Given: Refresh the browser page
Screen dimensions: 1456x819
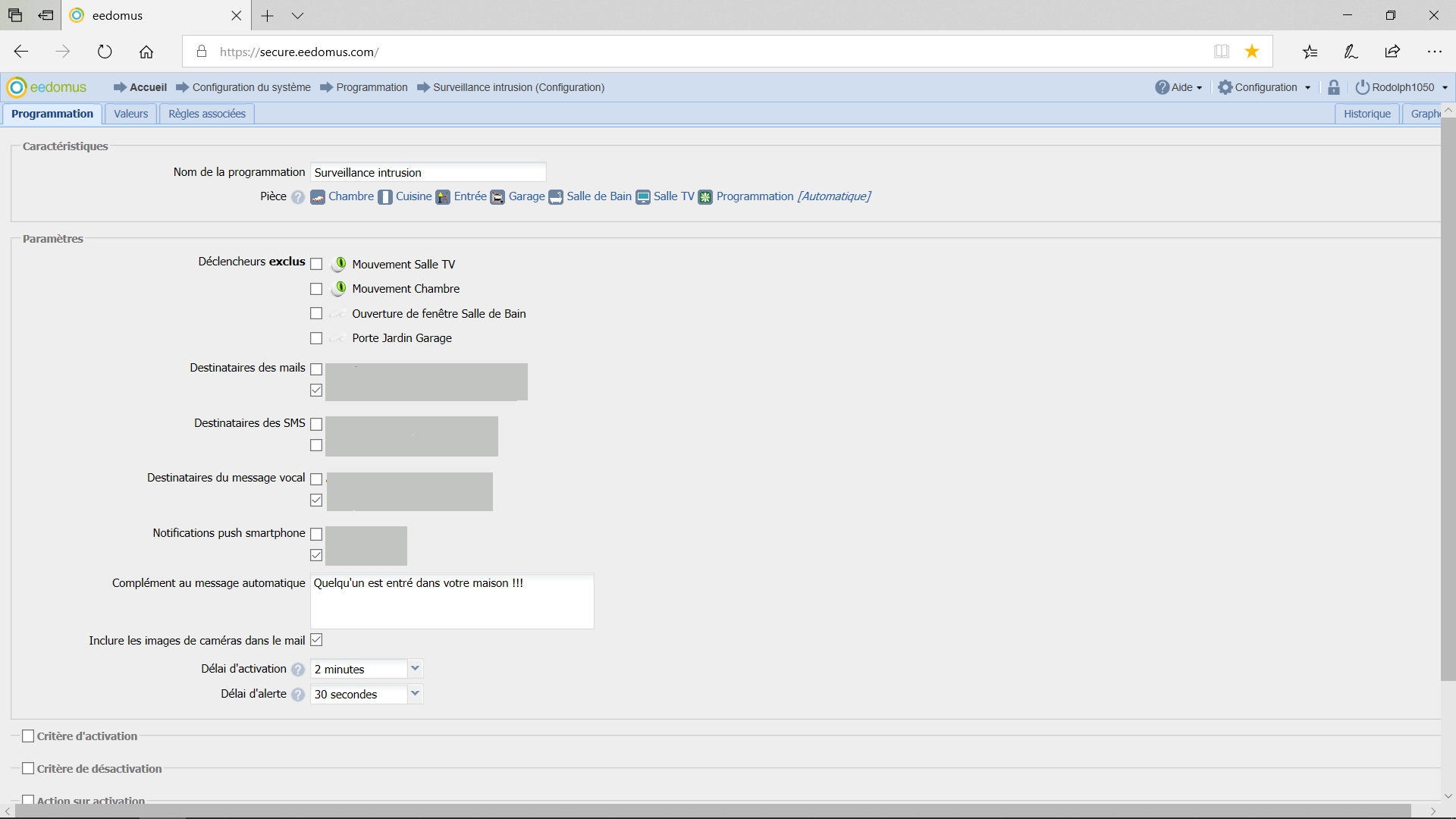Looking at the screenshot, I should (x=105, y=52).
